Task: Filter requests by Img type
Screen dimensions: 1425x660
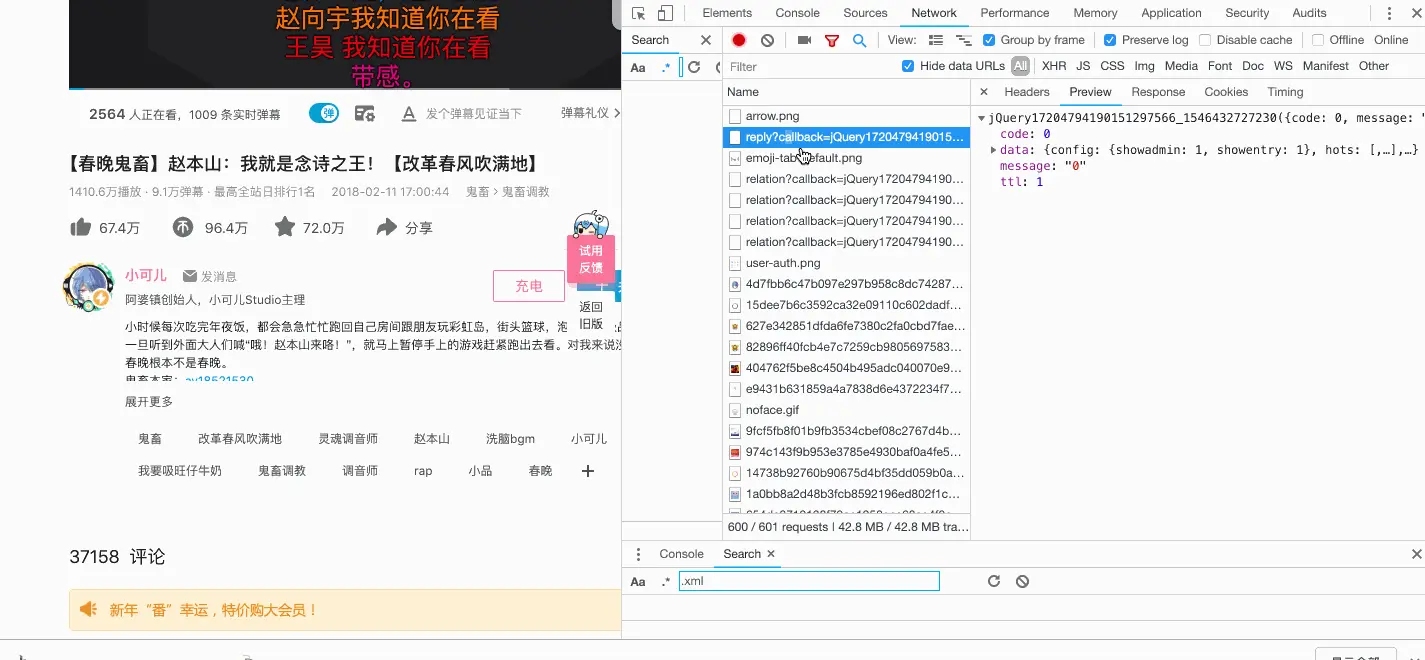Action: tap(1144, 66)
